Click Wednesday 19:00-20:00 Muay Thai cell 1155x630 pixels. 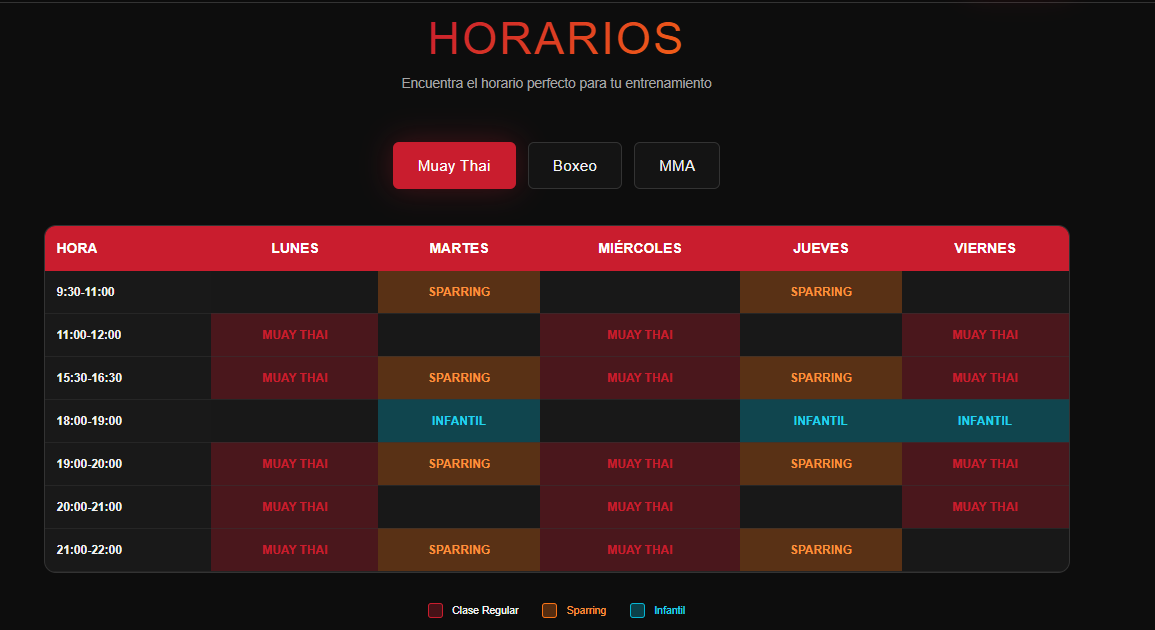(640, 463)
